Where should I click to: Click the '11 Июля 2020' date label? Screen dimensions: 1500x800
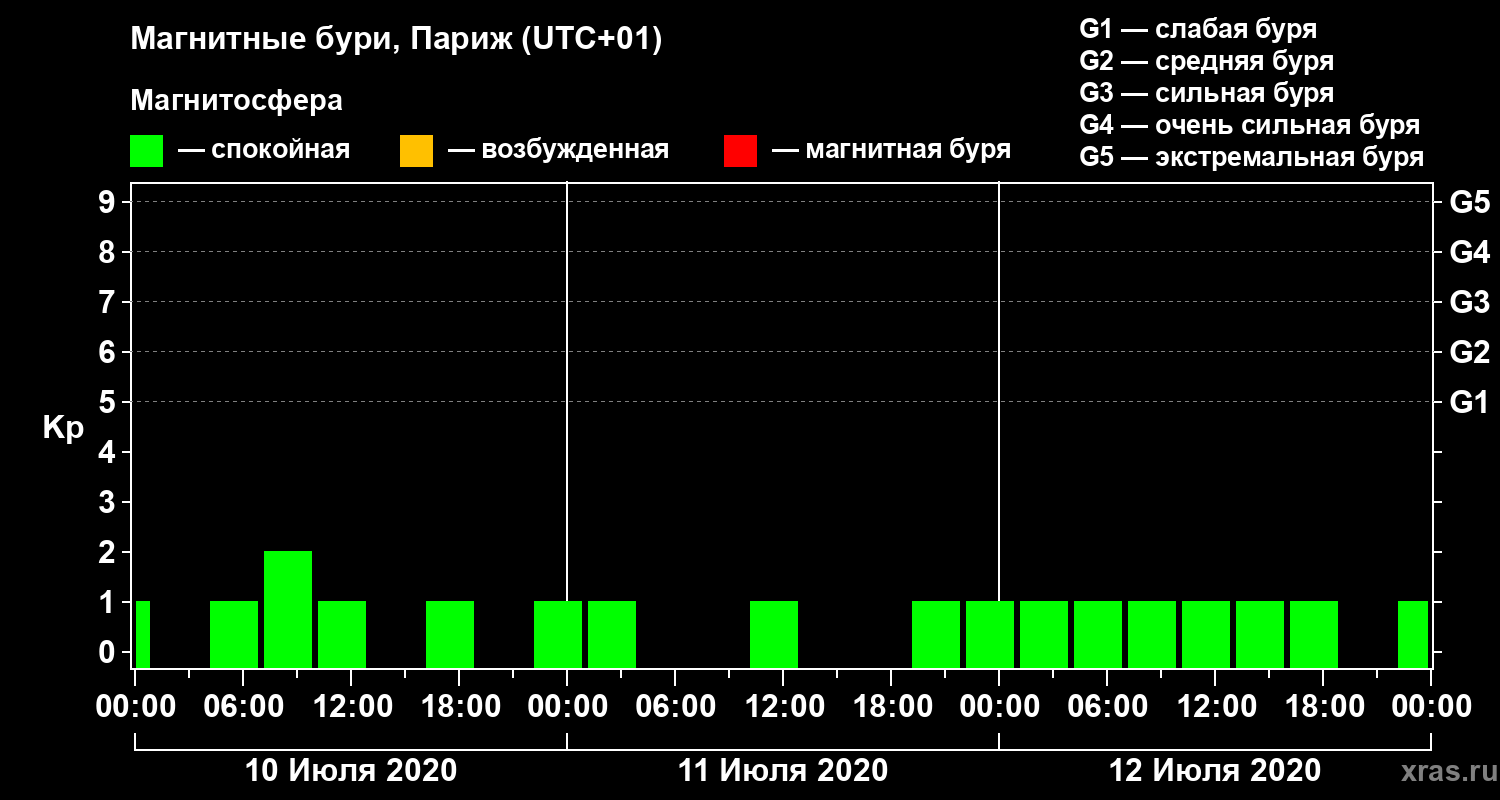click(x=783, y=771)
